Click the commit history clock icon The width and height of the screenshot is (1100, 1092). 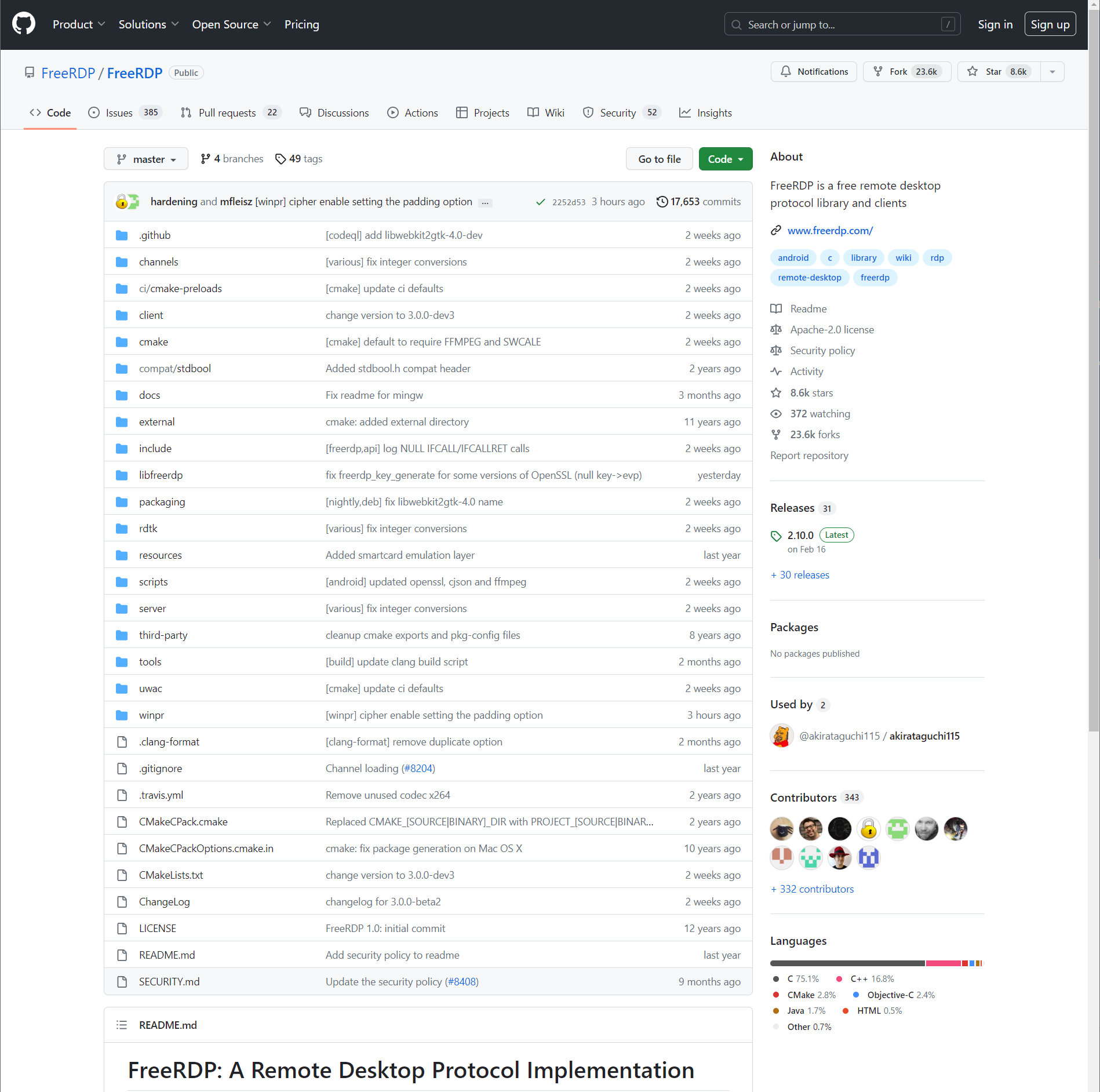pyautogui.click(x=661, y=202)
